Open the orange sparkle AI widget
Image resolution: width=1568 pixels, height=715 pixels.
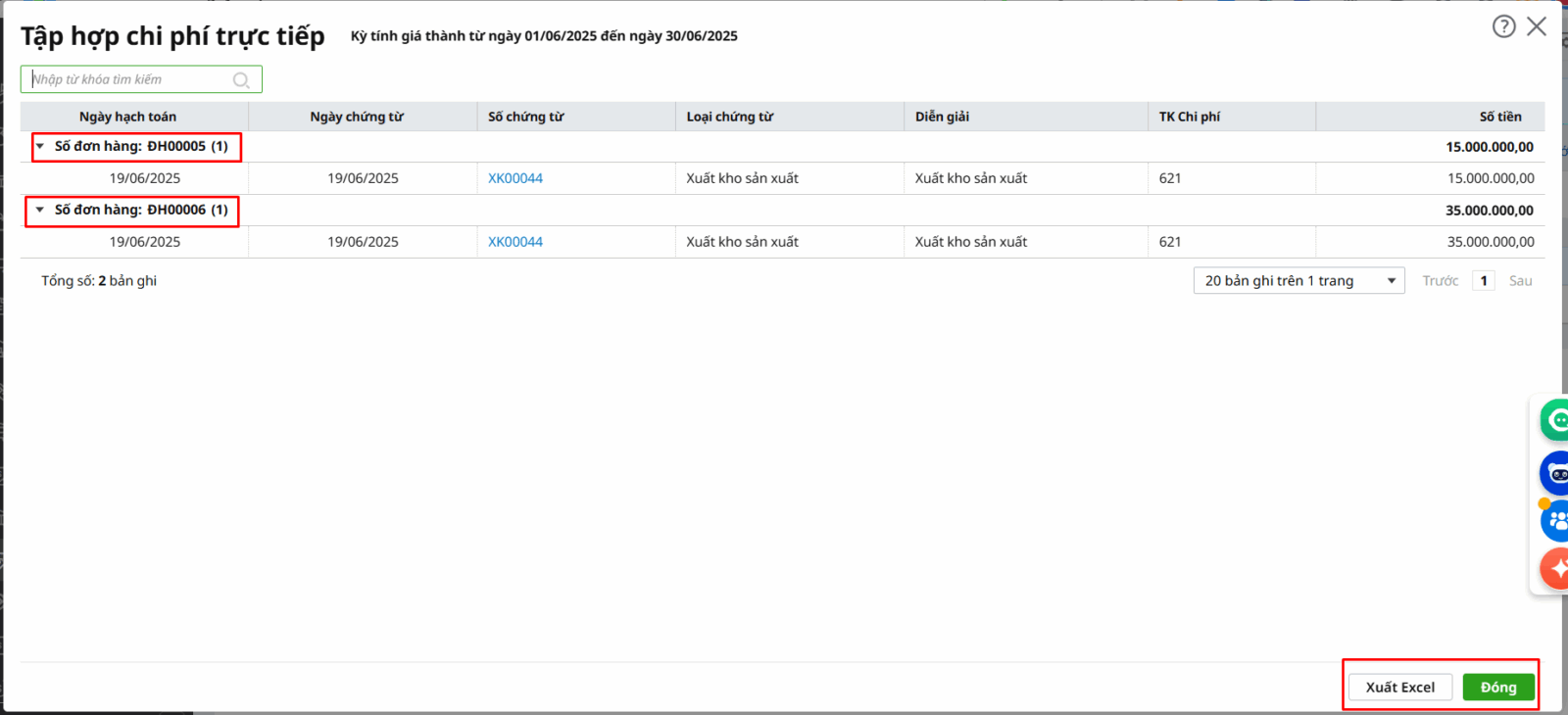(1555, 568)
